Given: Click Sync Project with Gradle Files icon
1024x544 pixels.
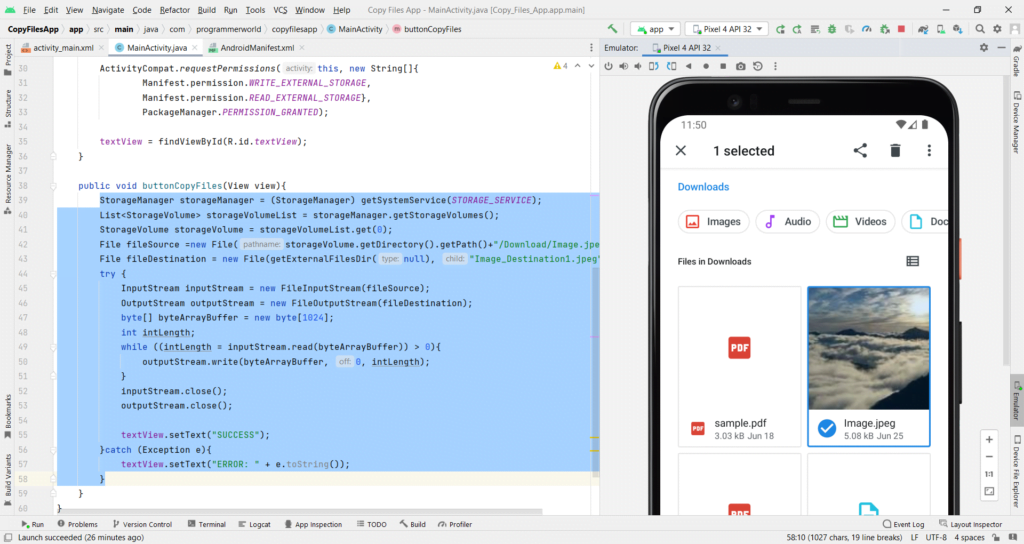Looking at the screenshot, I should [x=923, y=29].
